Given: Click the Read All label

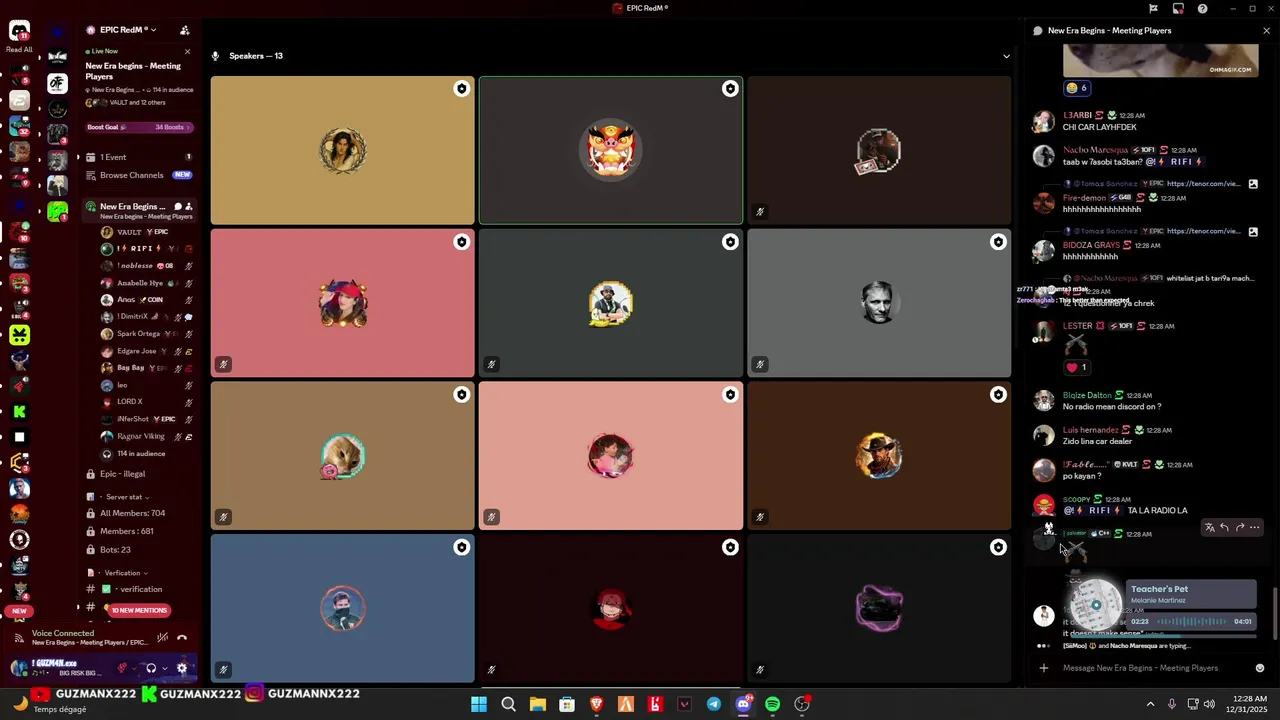Looking at the screenshot, I should pyautogui.click(x=19, y=49).
